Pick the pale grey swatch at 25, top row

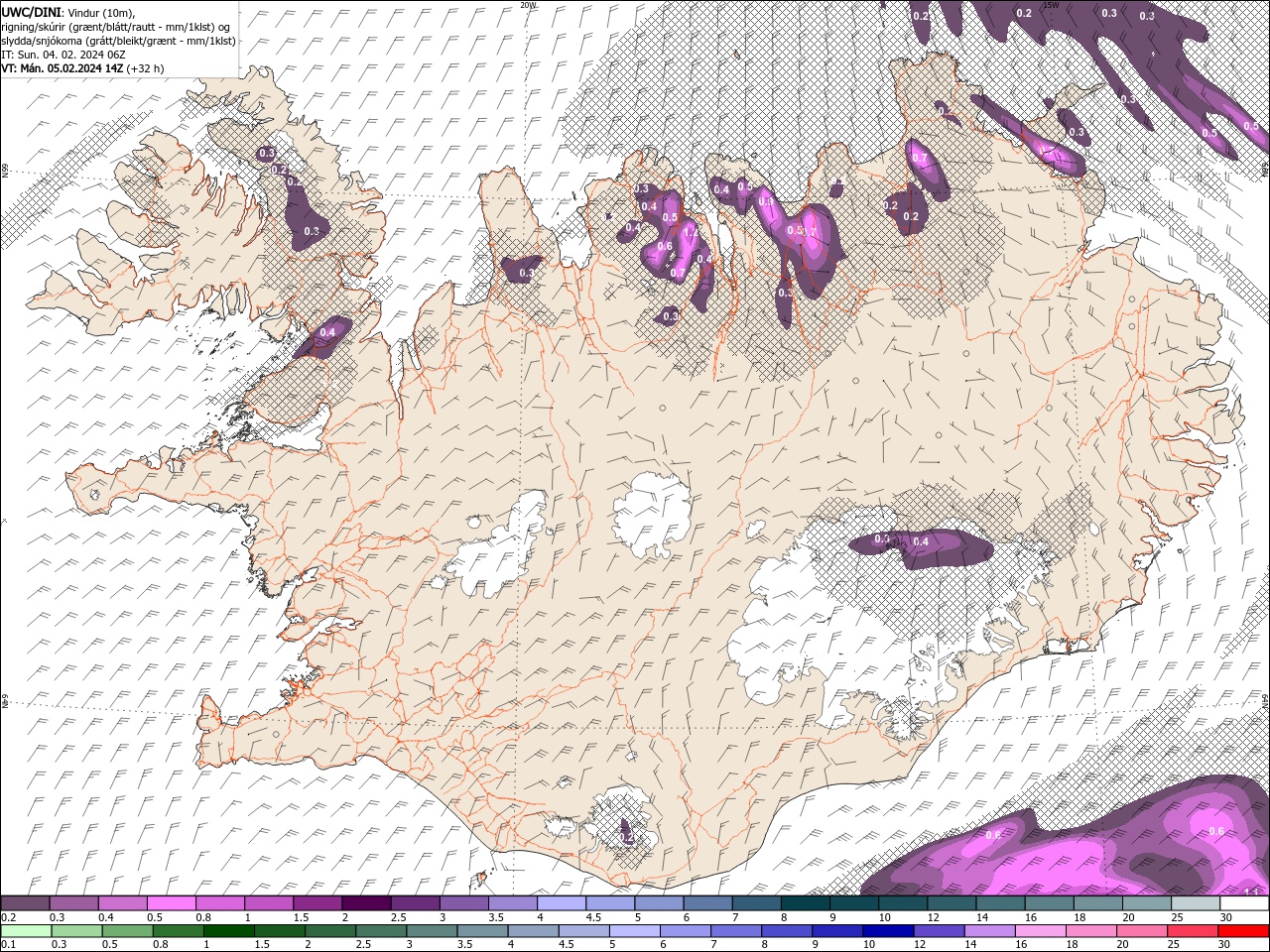[1195, 903]
